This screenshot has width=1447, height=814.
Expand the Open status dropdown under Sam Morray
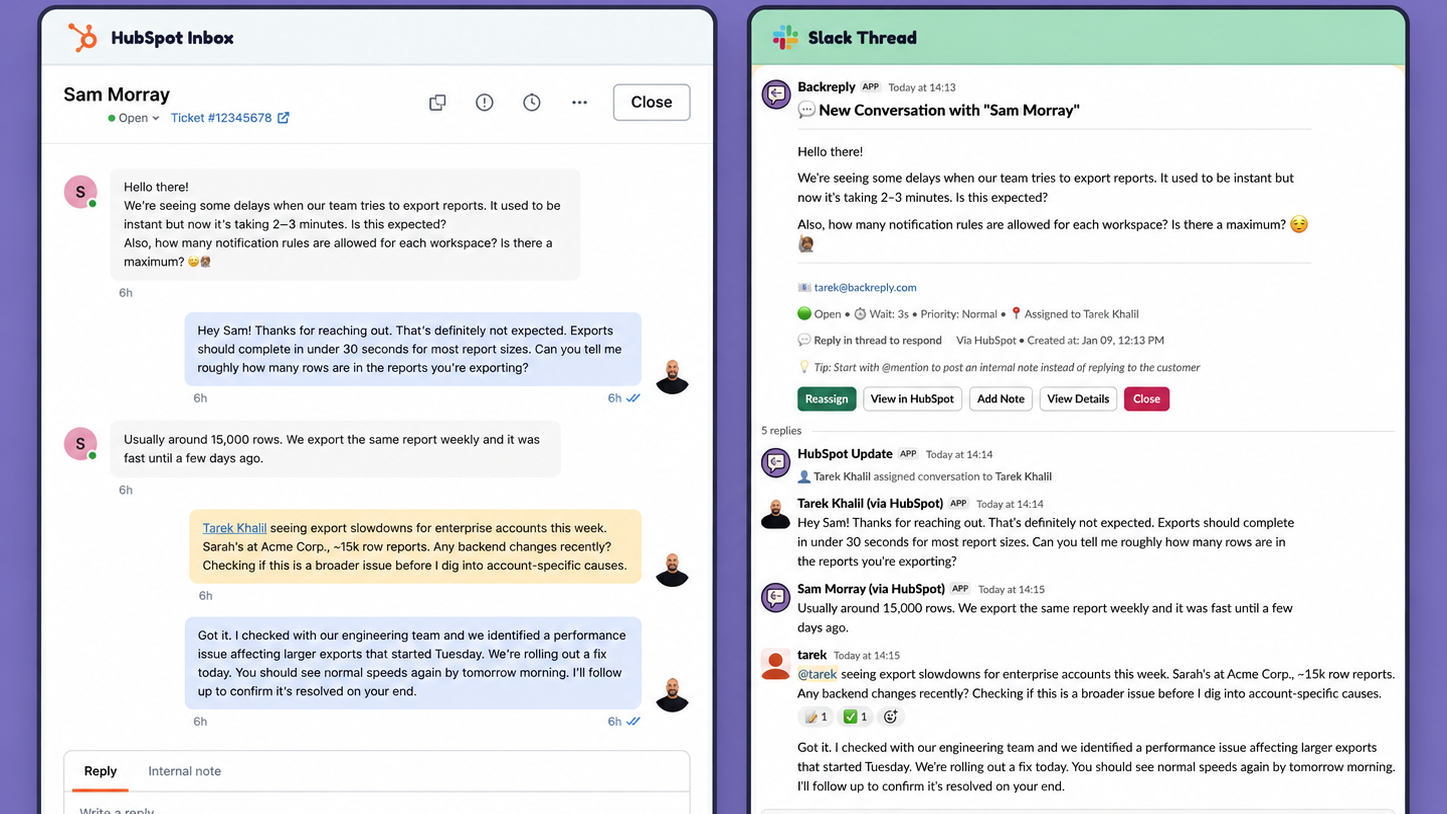pyautogui.click(x=134, y=118)
